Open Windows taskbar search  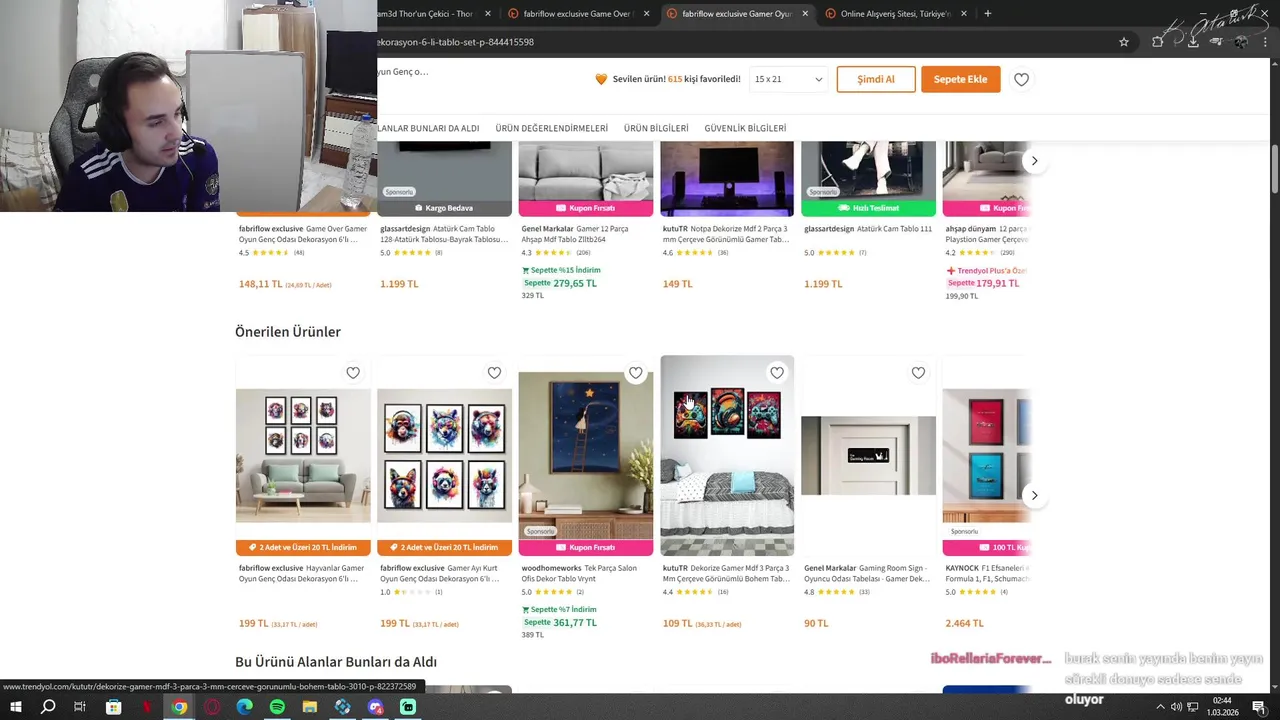48,707
